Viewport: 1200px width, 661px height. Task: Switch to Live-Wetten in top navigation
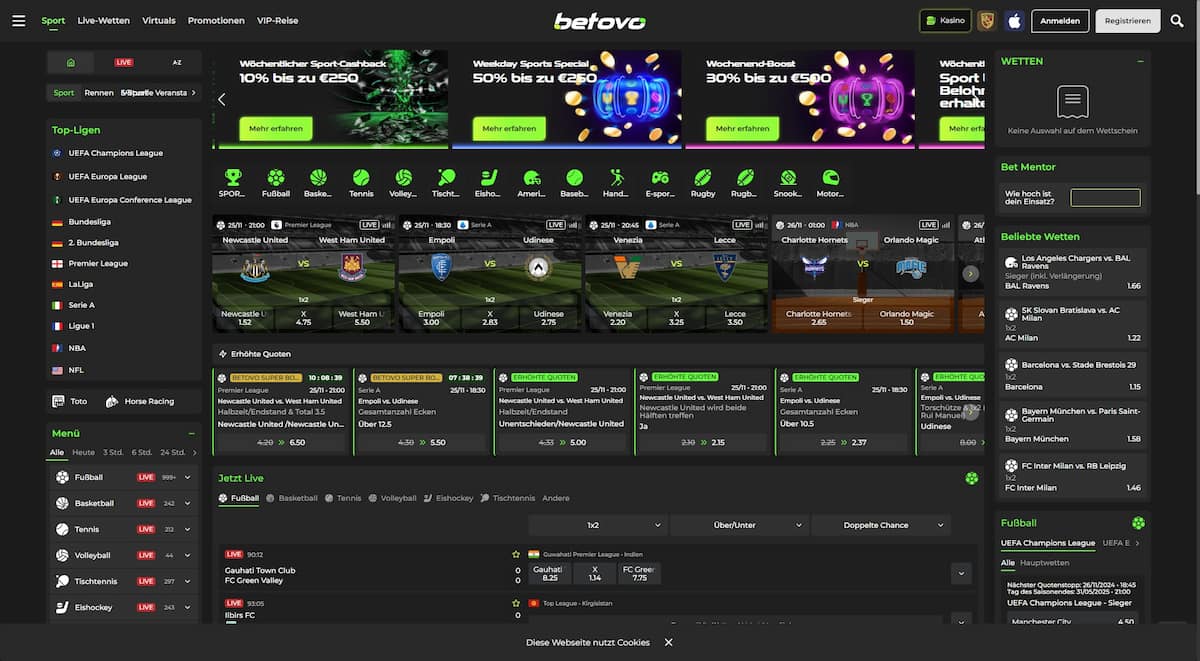click(103, 20)
